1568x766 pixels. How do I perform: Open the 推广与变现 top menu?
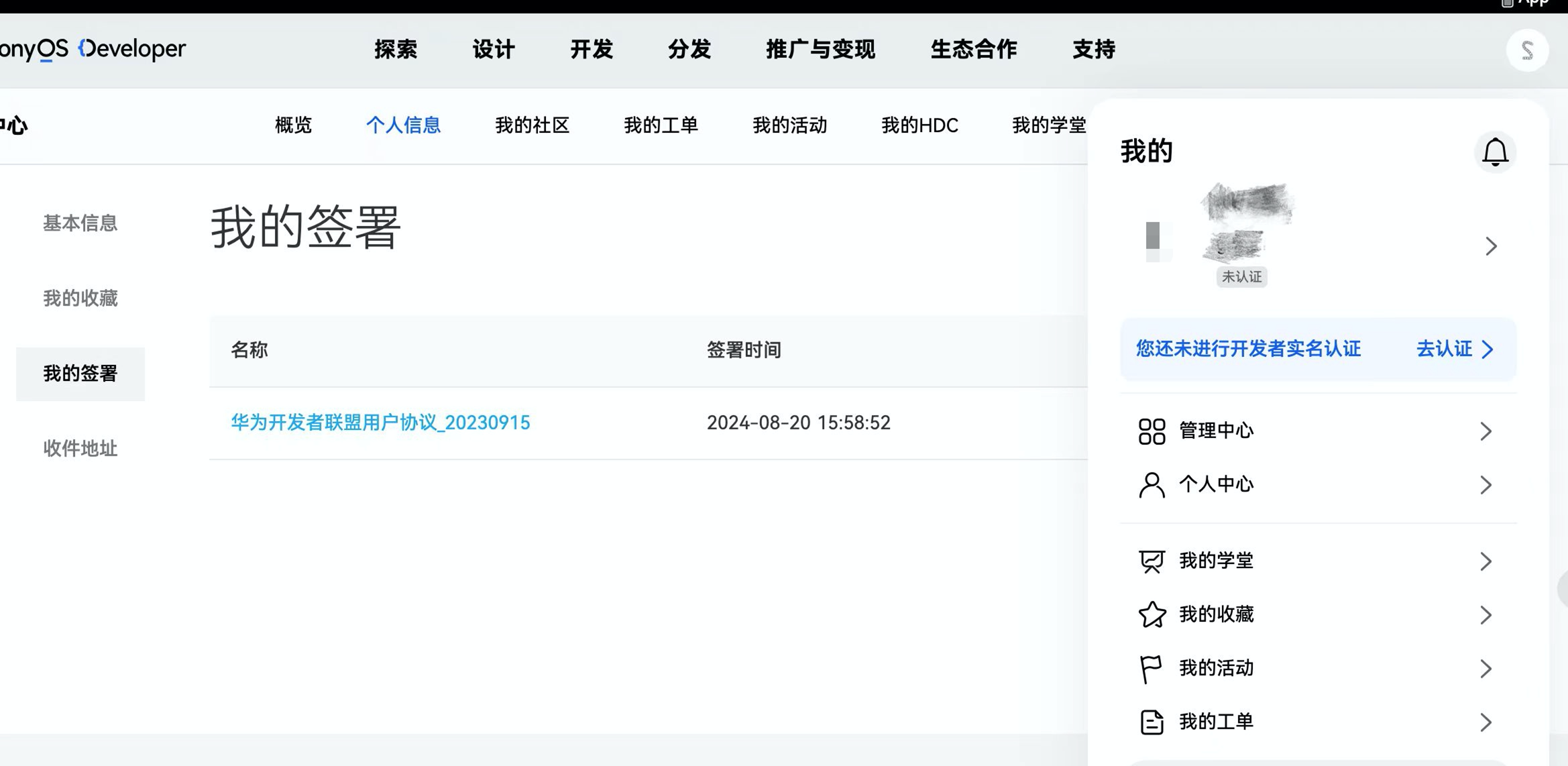point(821,49)
